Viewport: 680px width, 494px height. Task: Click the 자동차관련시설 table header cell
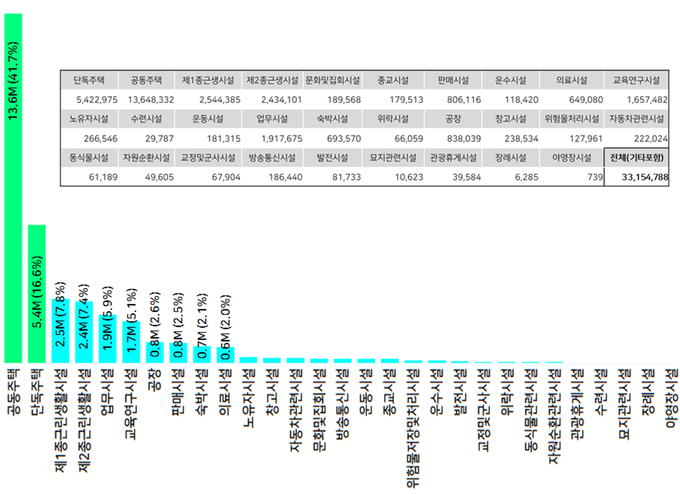coord(636,119)
